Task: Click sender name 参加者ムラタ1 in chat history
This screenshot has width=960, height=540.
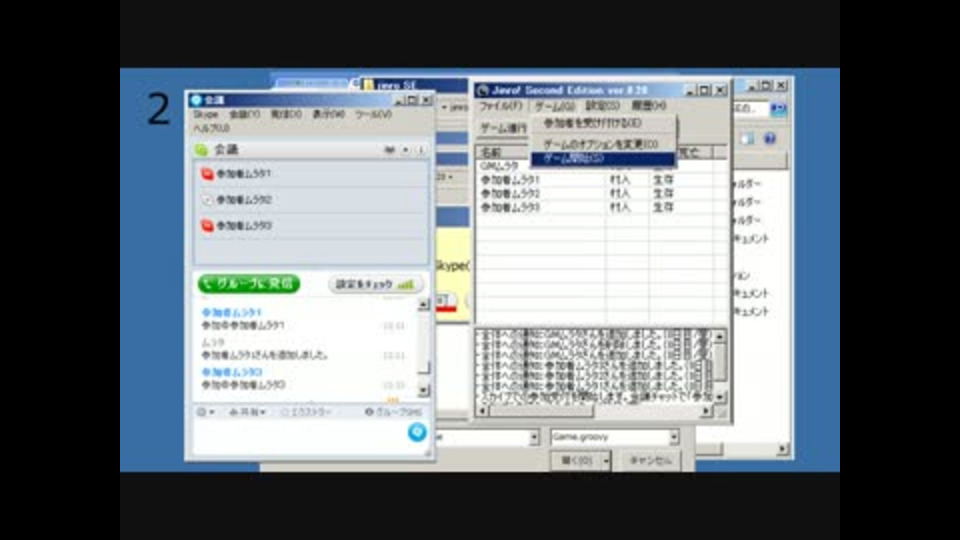Action: coord(231,312)
